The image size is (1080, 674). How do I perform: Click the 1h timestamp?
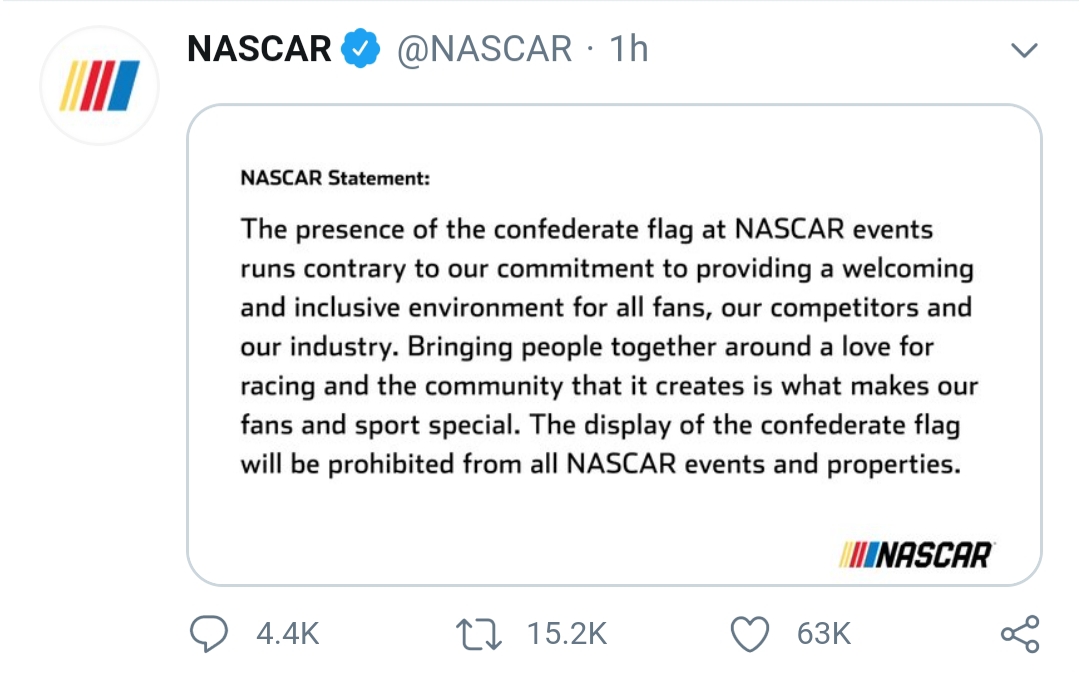[629, 49]
